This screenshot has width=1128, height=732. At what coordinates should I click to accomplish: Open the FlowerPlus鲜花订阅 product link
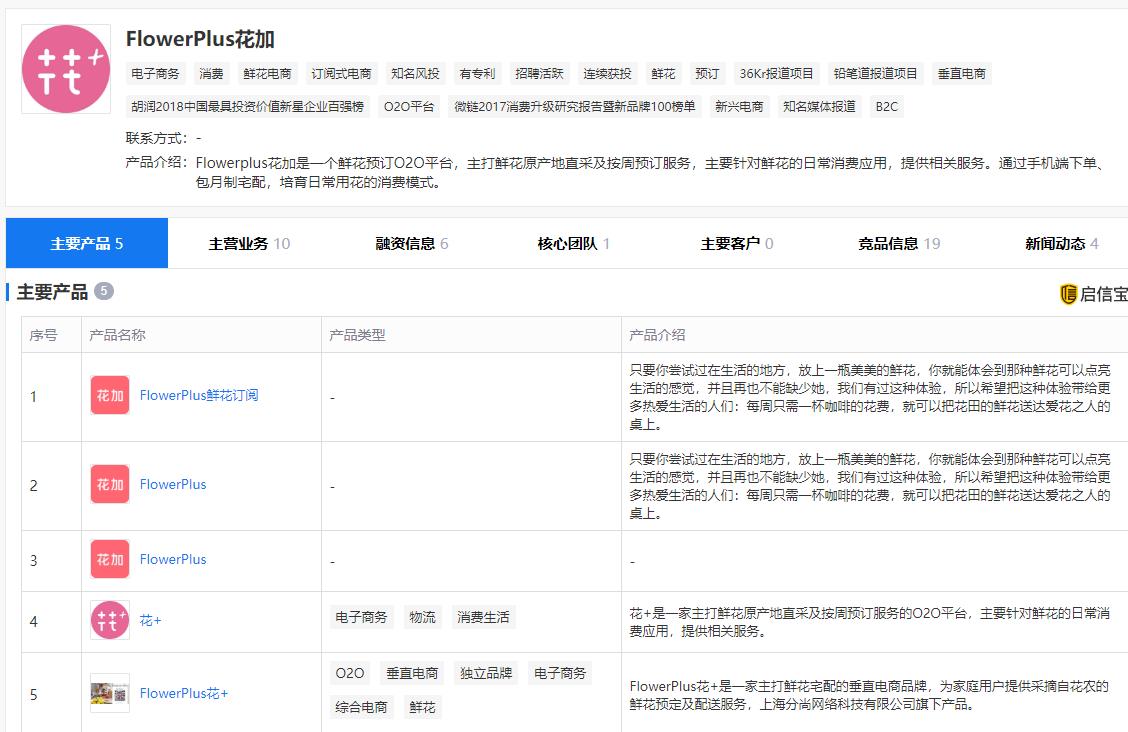pos(199,395)
